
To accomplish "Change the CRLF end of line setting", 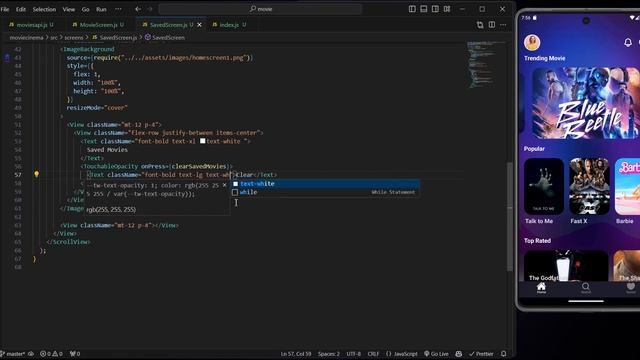I will point(373,354).
